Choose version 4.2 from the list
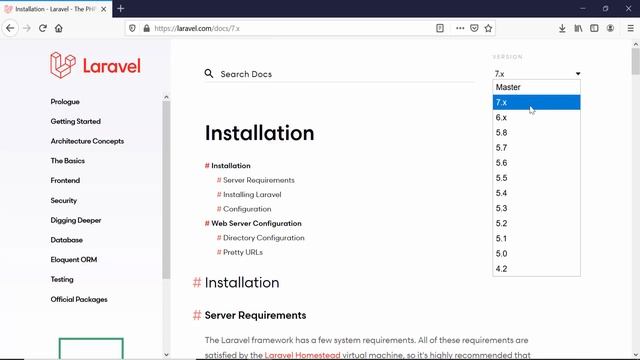Screen dimensions: 640x360 coord(536,269)
